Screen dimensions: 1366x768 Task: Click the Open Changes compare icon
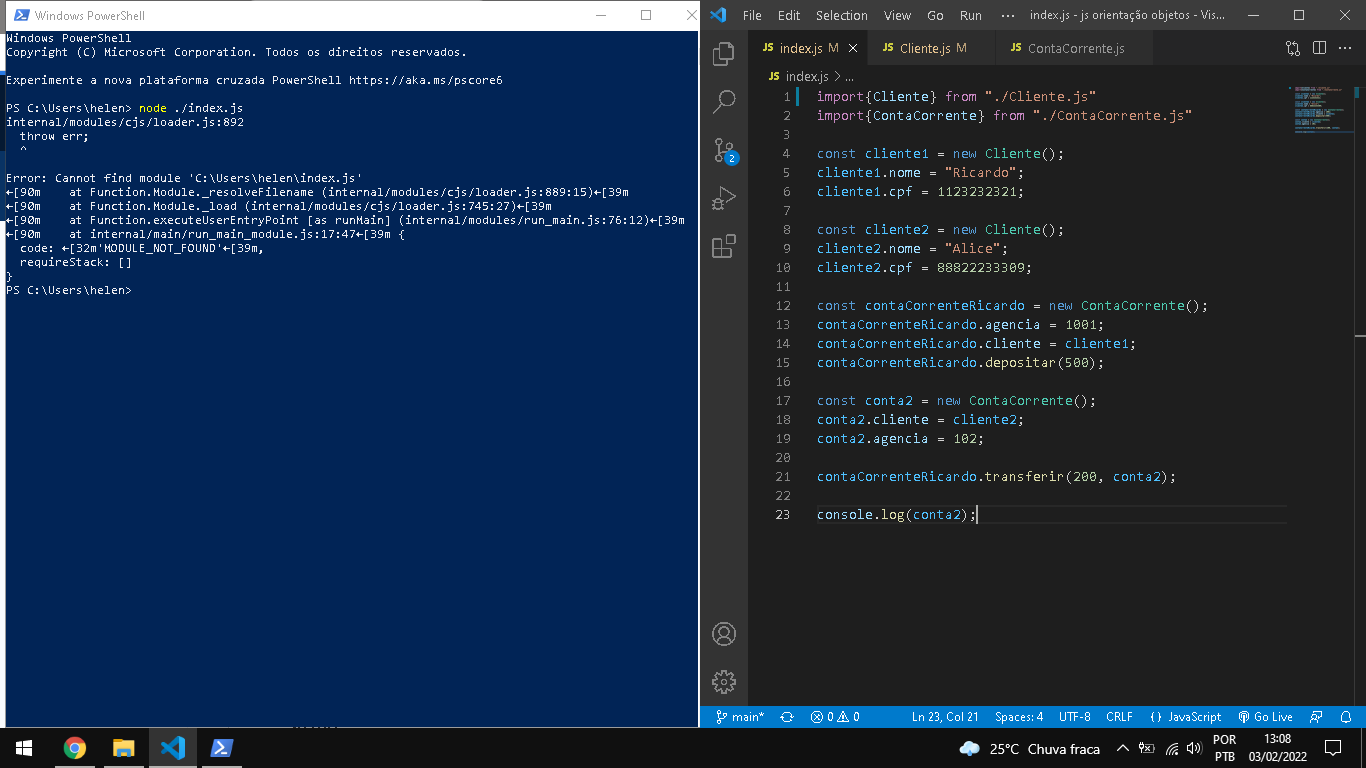[1294, 48]
